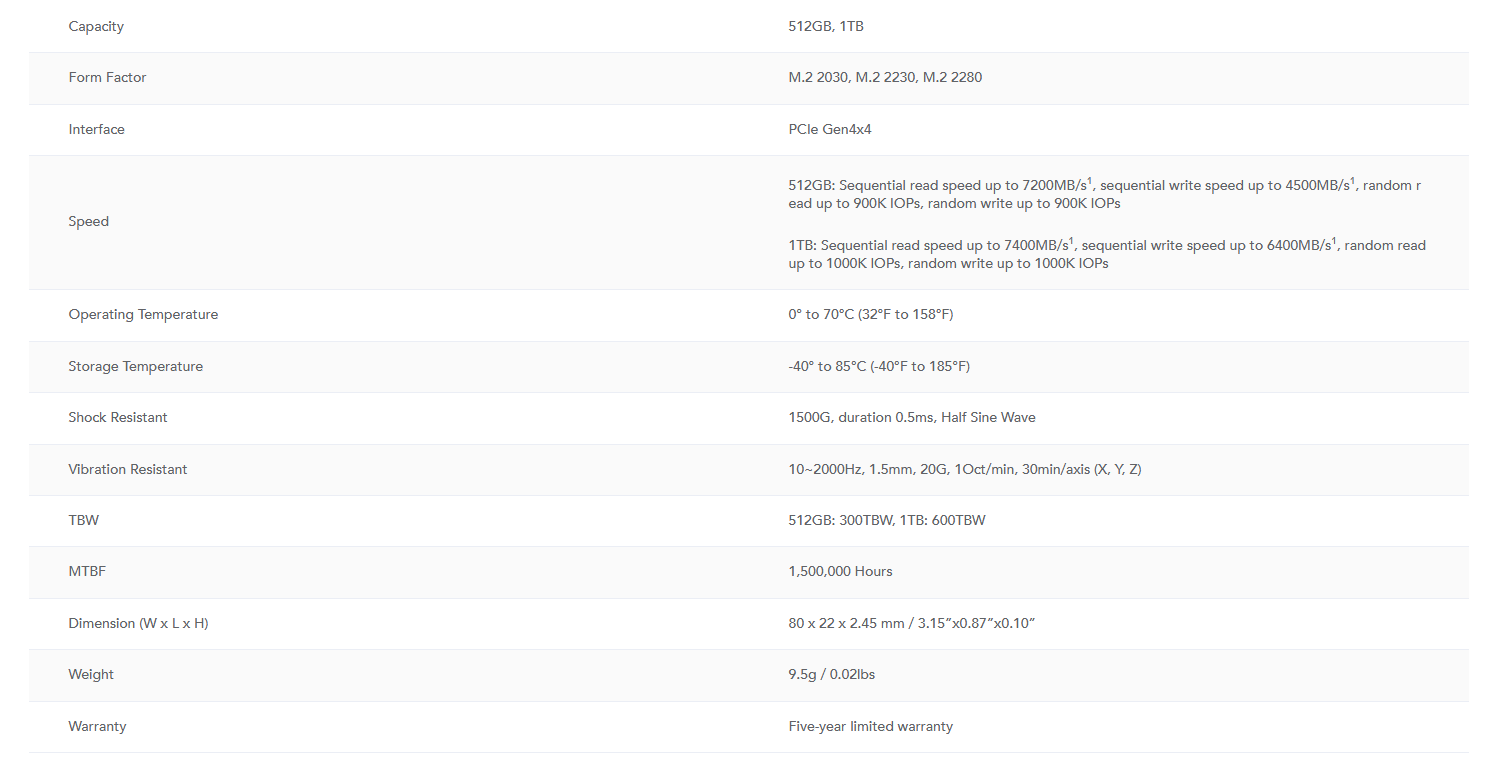Click the 1,500,000 Hours MTBF value

[840, 571]
